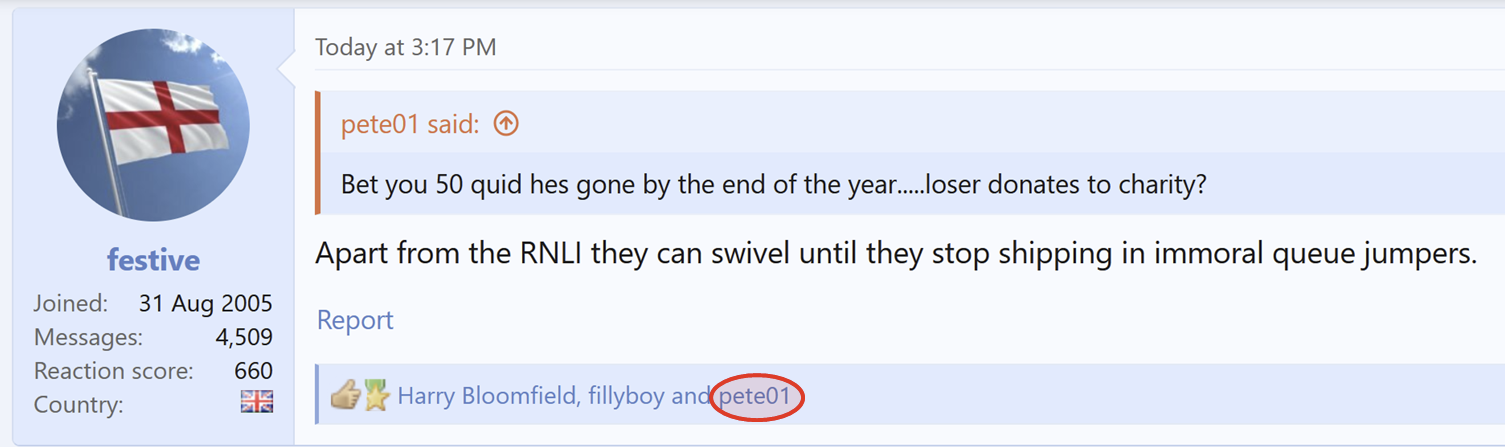Click the 'Today at 3:17 PM' timestamp
Screen dimensions: 1505x447
tap(405, 47)
